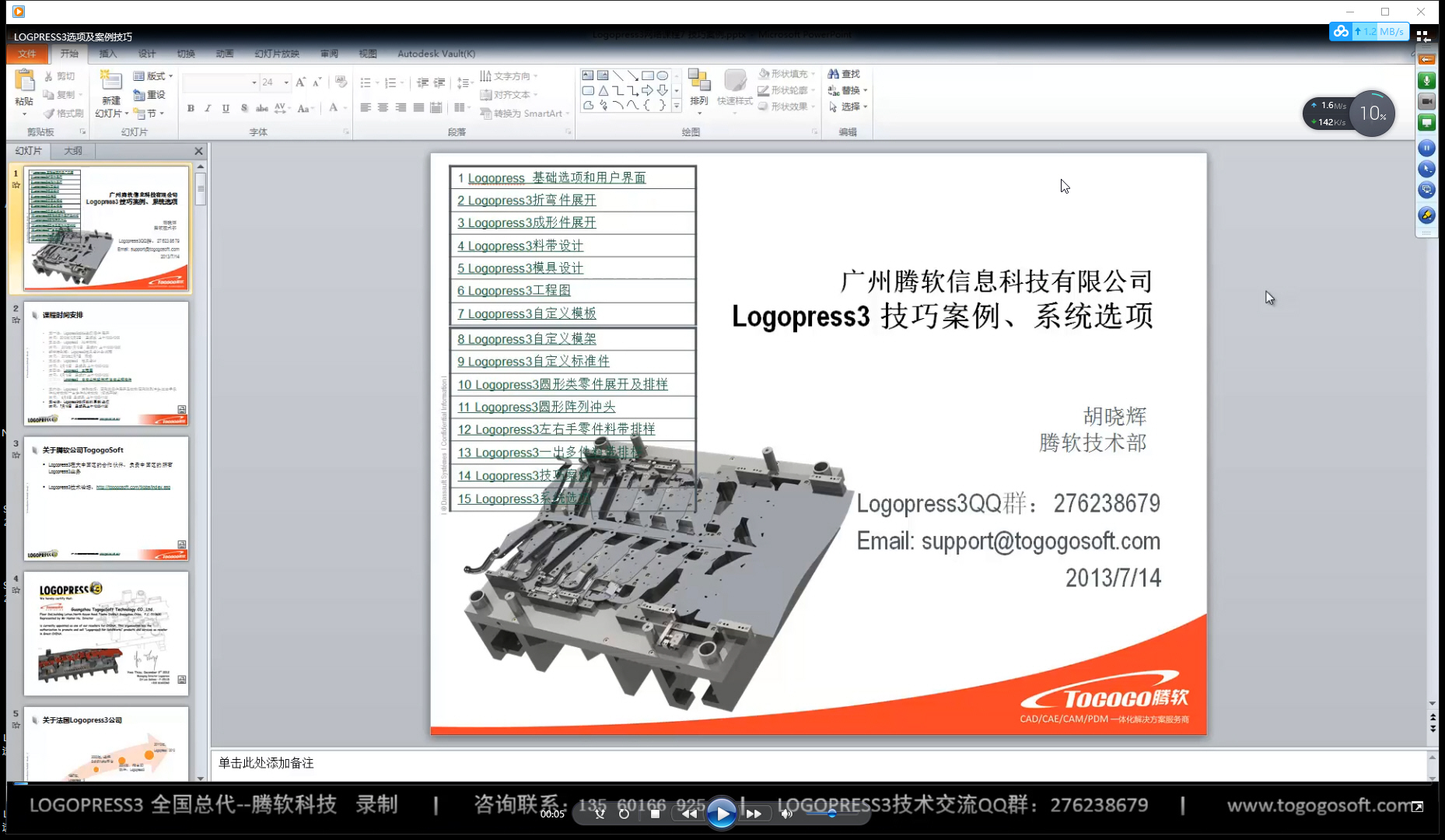Image resolution: width=1445 pixels, height=840 pixels.
Task: Toggle Strikethrough formatting
Action: pos(262,108)
